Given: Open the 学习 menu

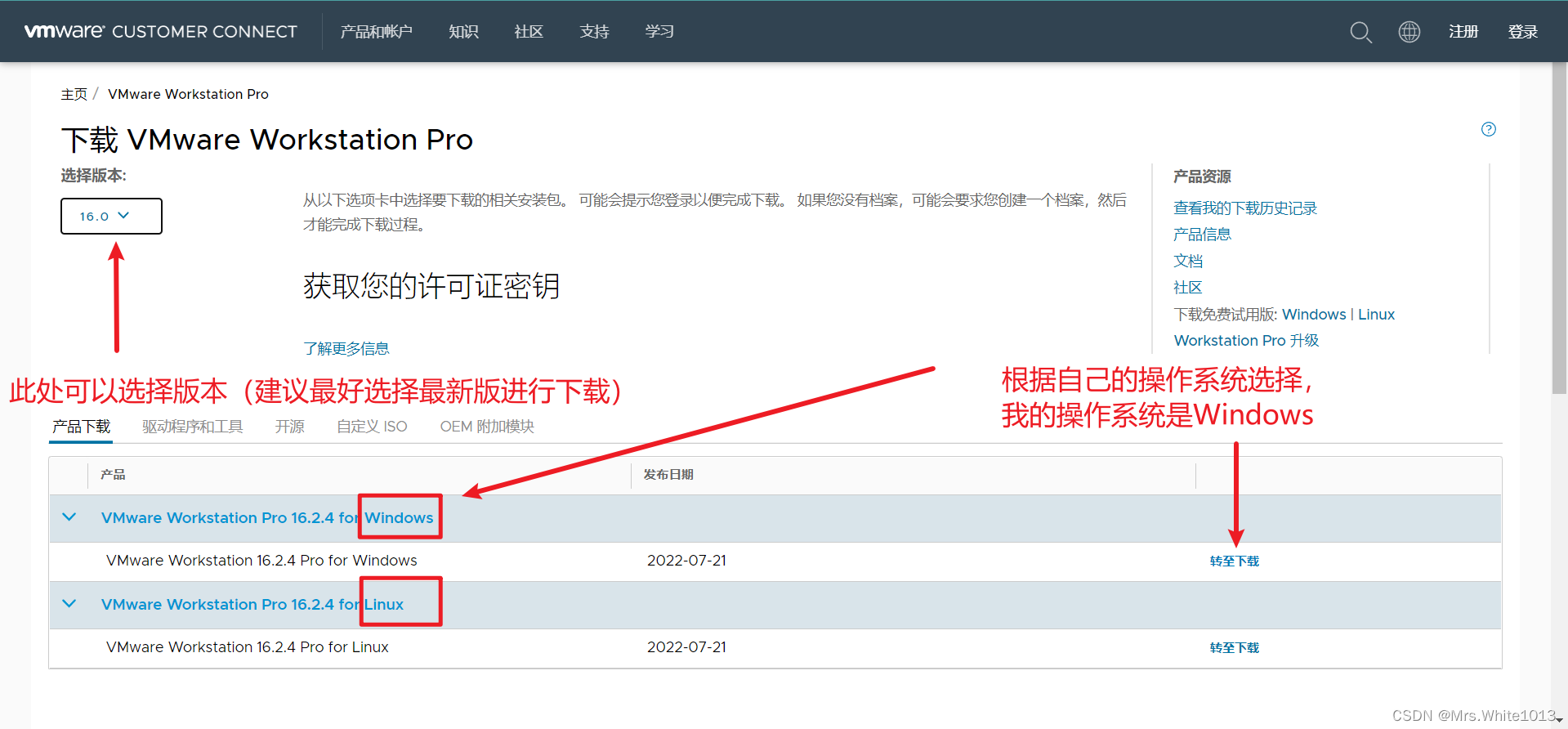Looking at the screenshot, I should coord(659,32).
